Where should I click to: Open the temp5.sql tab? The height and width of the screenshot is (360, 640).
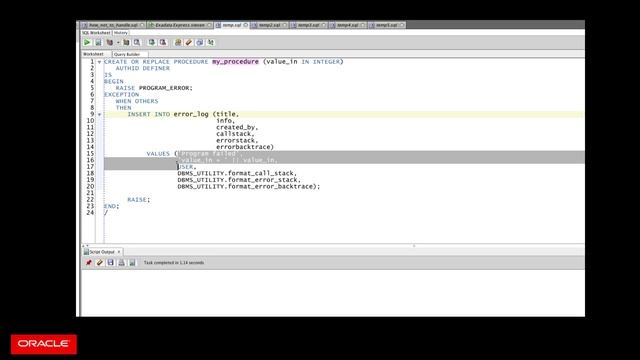pos(387,25)
